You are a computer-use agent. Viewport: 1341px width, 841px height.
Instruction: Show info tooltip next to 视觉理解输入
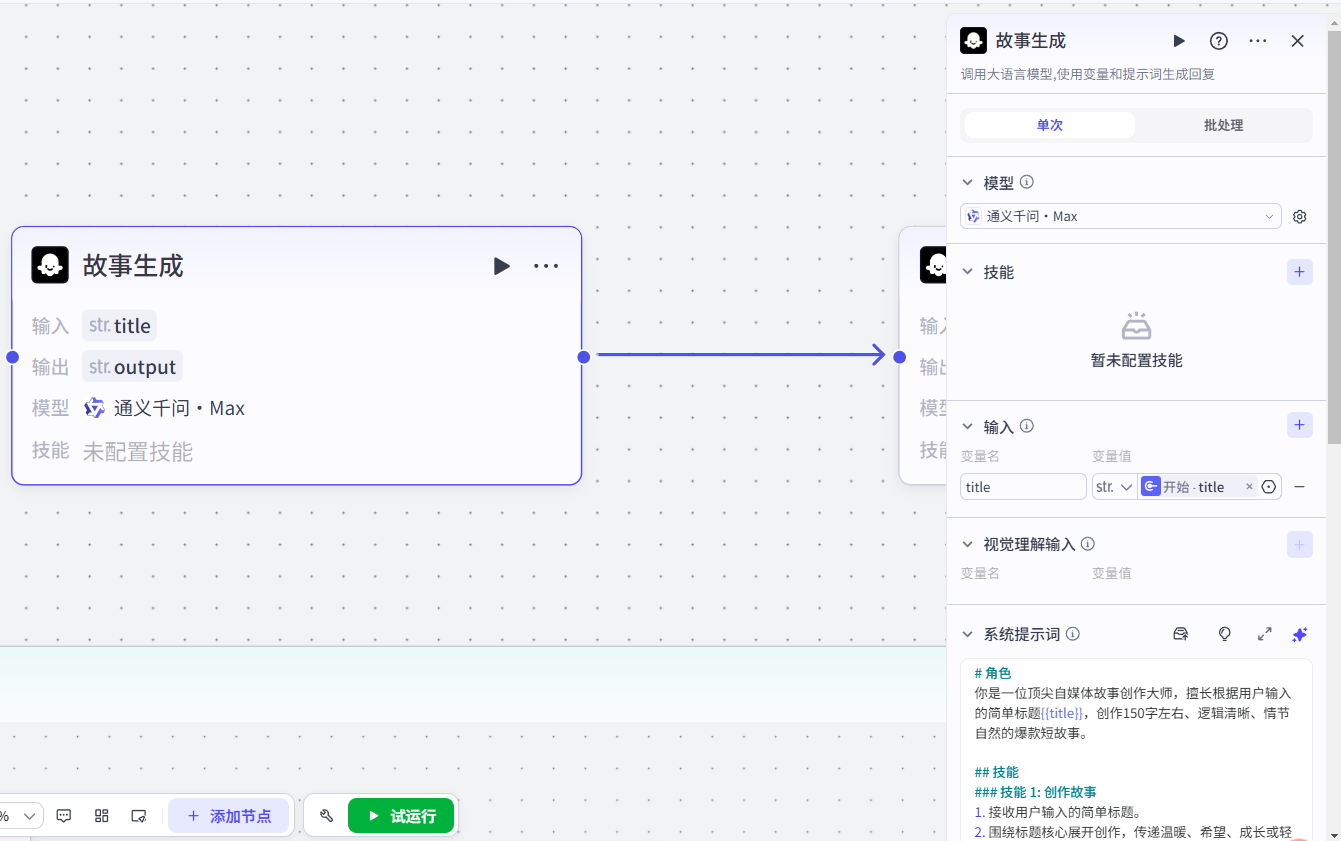pyautogui.click(x=1088, y=544)
